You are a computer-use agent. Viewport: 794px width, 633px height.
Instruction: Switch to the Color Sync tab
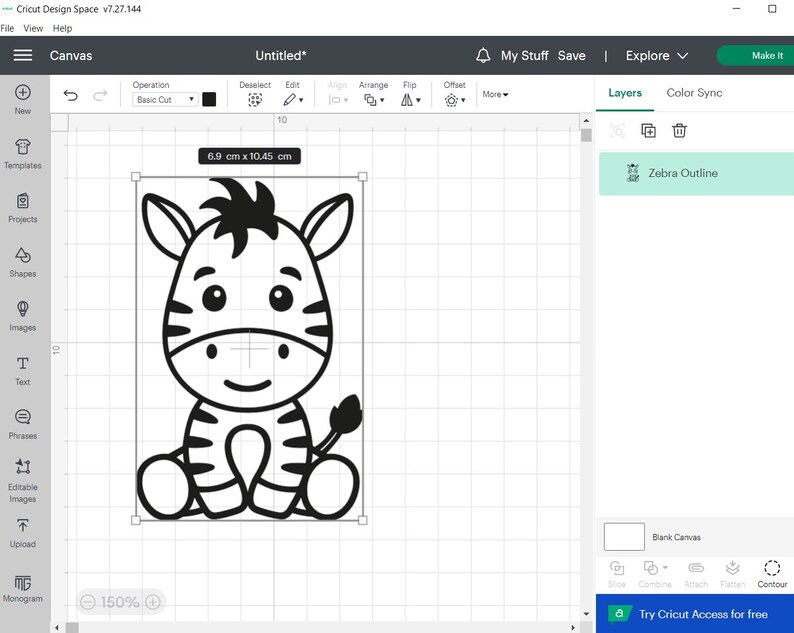(694, 93)
